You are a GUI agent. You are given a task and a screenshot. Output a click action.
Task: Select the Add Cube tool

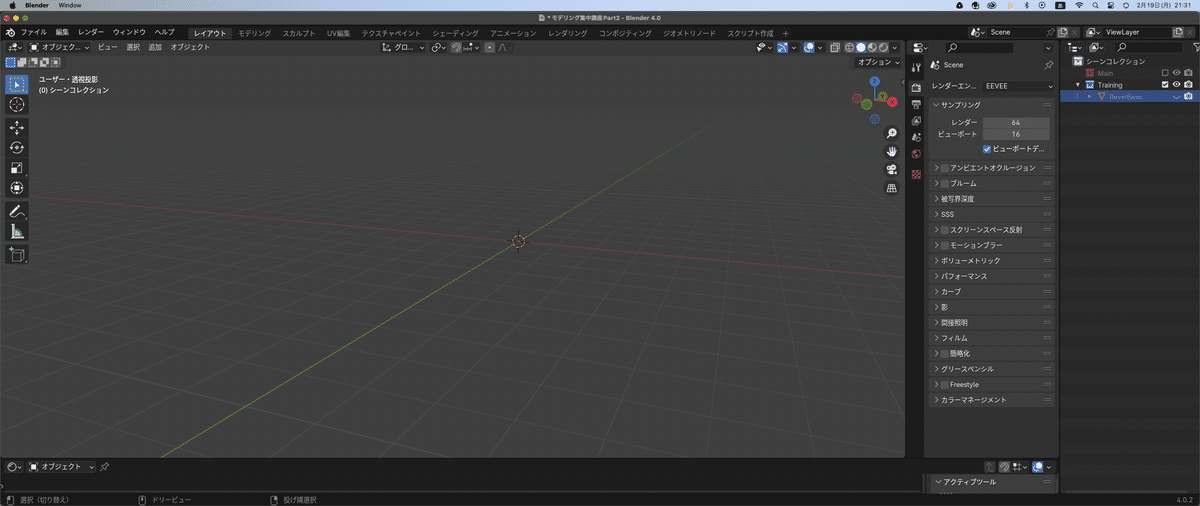17,255
